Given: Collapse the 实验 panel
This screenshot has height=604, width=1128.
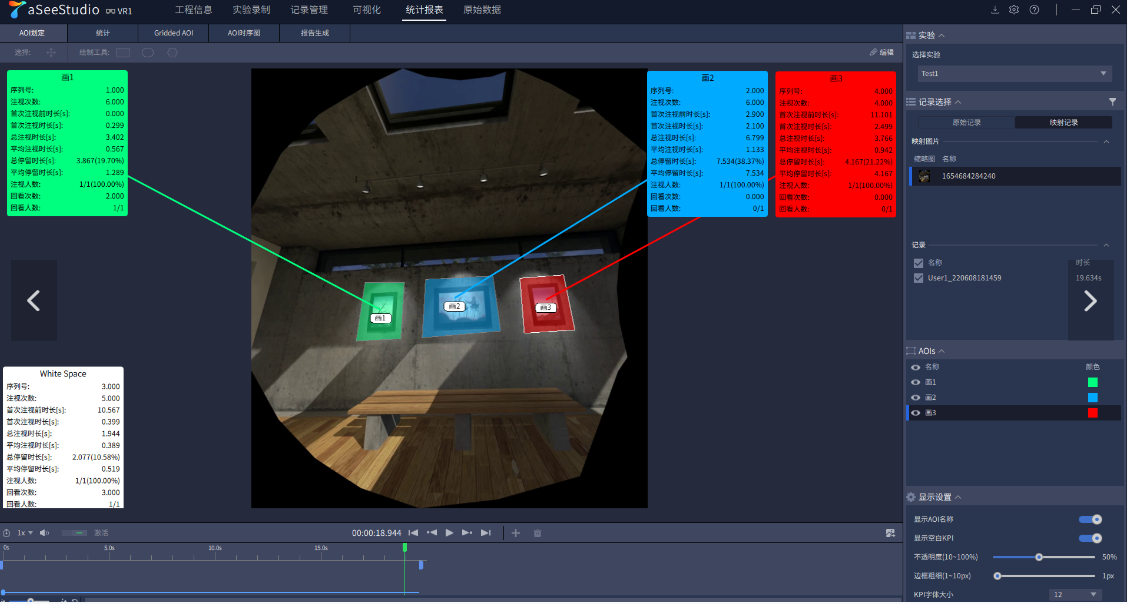Looking at the screenshot, I should tap(942, 35).
